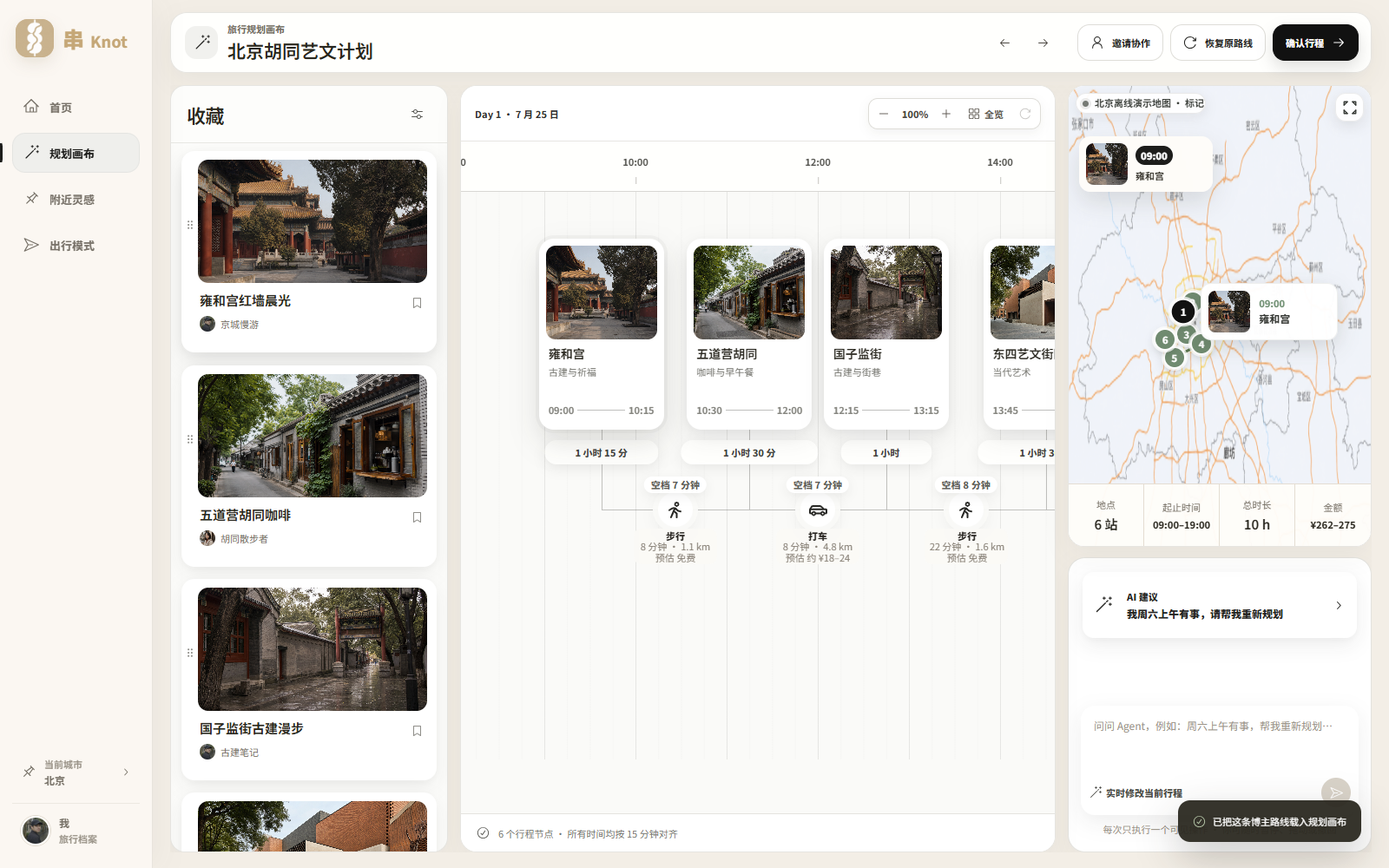Screen dimensions: 1389x868
Task: Click 空档 8 分钟 gap label
Action: point(966,485)
